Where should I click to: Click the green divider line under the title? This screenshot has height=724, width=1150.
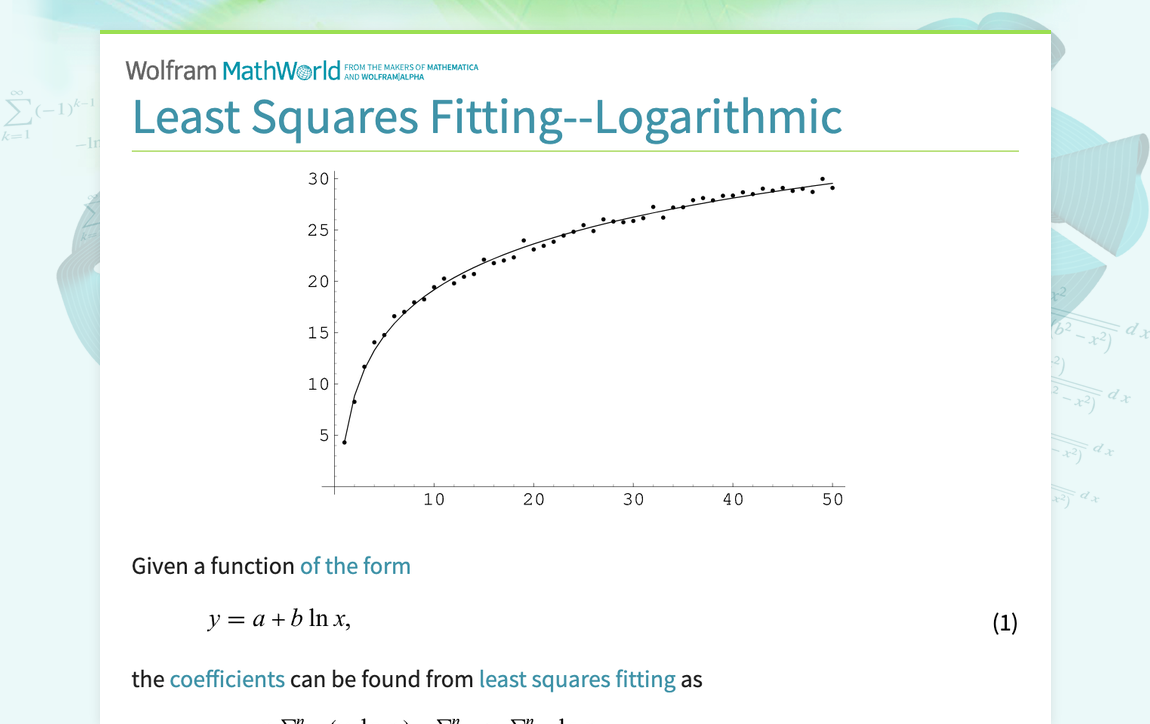(x=575, y=150)
